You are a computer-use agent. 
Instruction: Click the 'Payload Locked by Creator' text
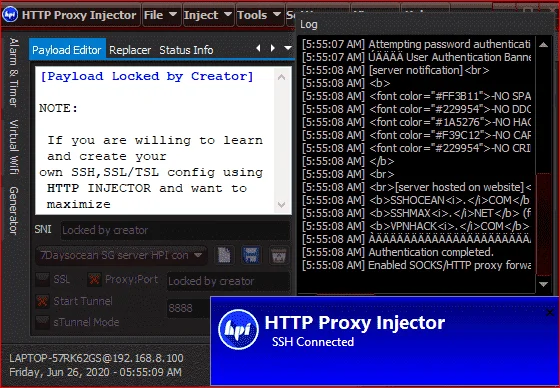pyautogui.click(x=147, y=76)
